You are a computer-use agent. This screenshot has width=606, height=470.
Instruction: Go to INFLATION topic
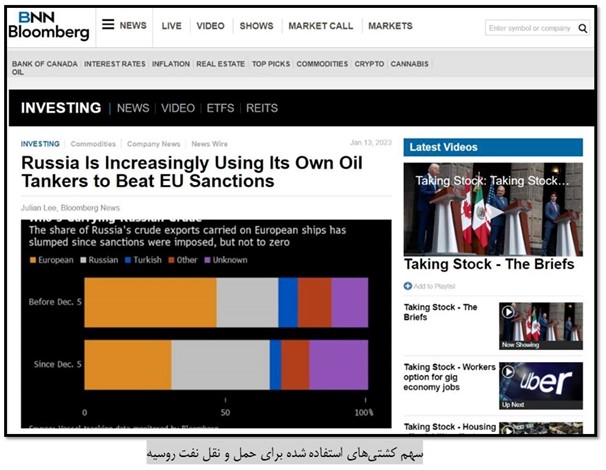(x=170, y=64)
